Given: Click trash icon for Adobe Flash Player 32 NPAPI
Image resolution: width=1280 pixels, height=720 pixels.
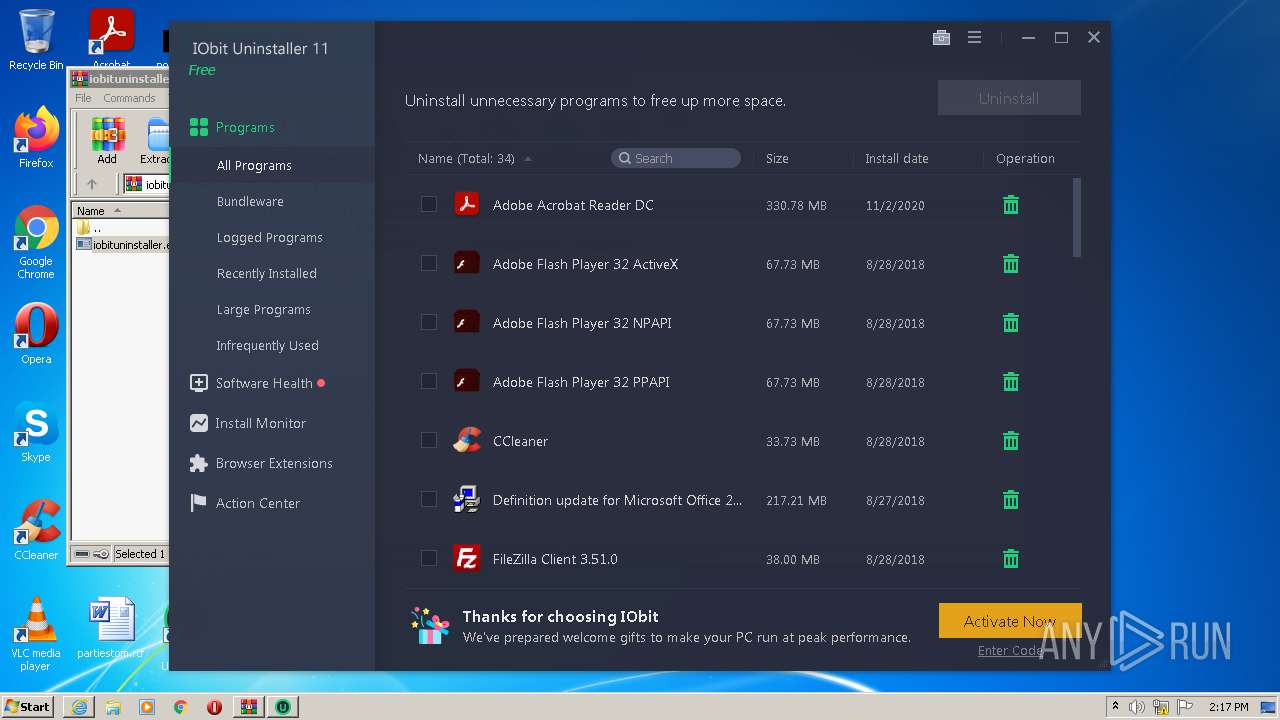Looking at the screenshot, I should coord(1011,323).
